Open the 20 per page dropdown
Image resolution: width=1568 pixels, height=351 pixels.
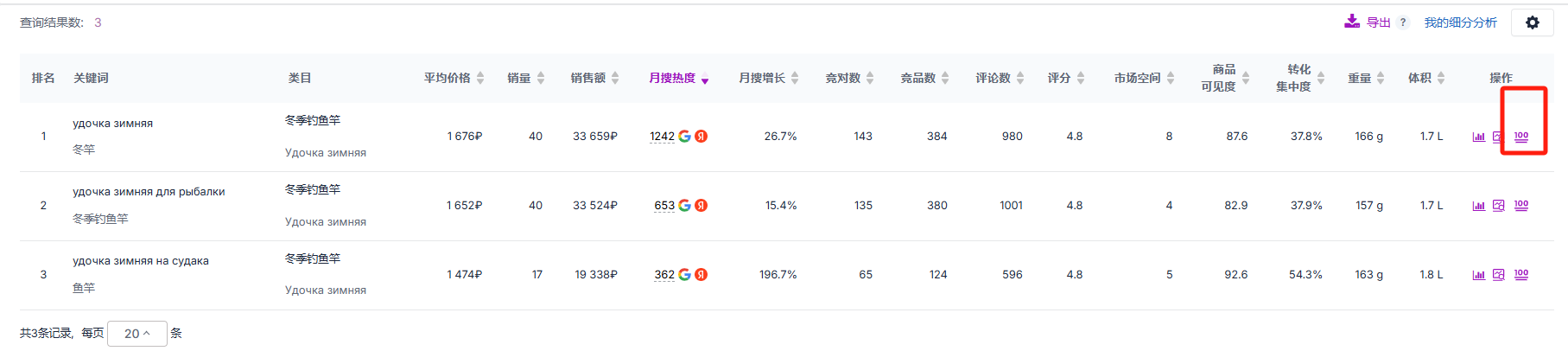[x=136, y=334]
